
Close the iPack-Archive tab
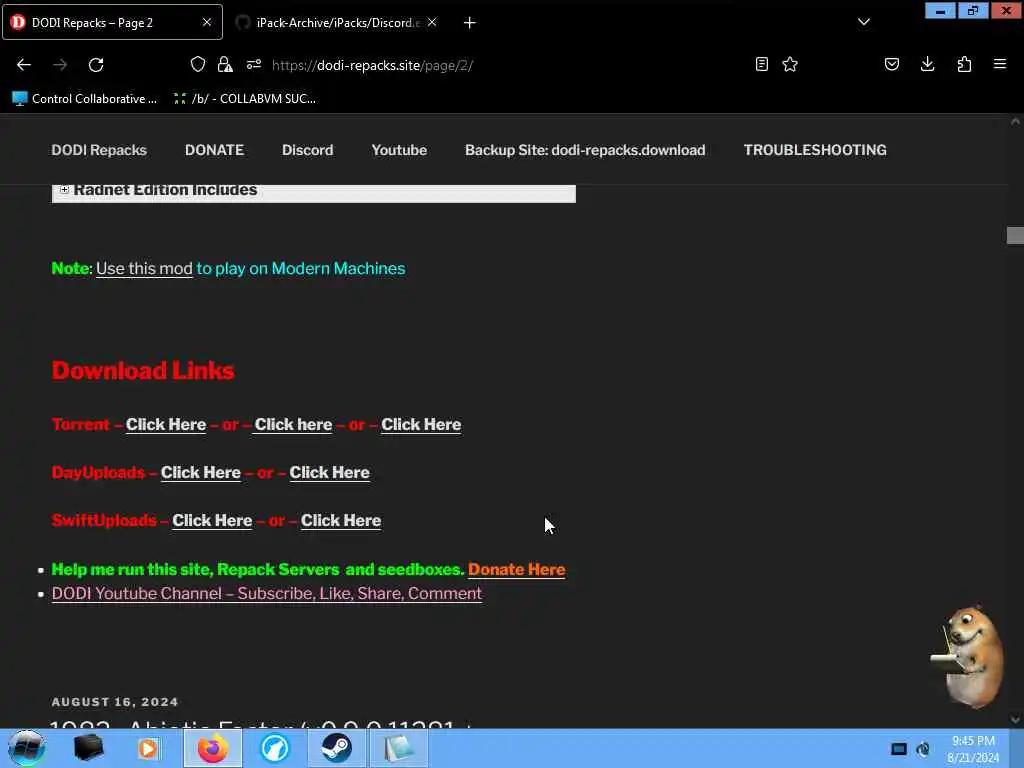(x=432, y=22)
